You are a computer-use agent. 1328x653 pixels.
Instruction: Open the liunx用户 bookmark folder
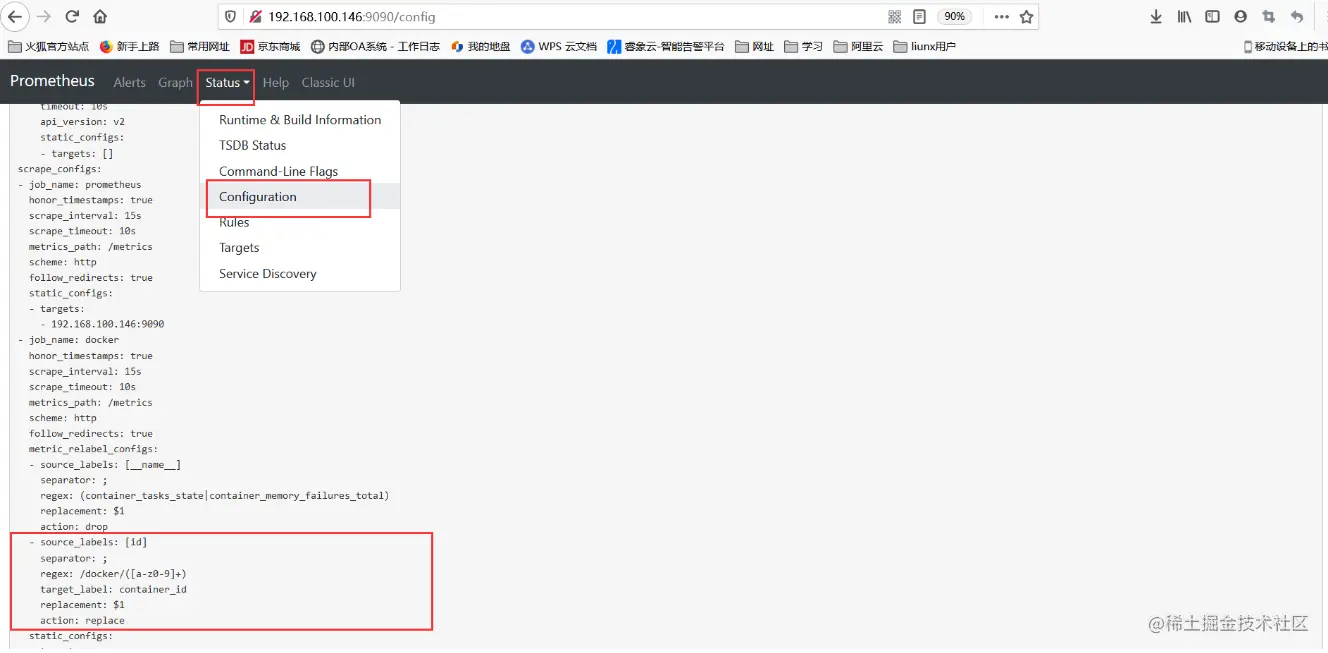click(925, 46)
